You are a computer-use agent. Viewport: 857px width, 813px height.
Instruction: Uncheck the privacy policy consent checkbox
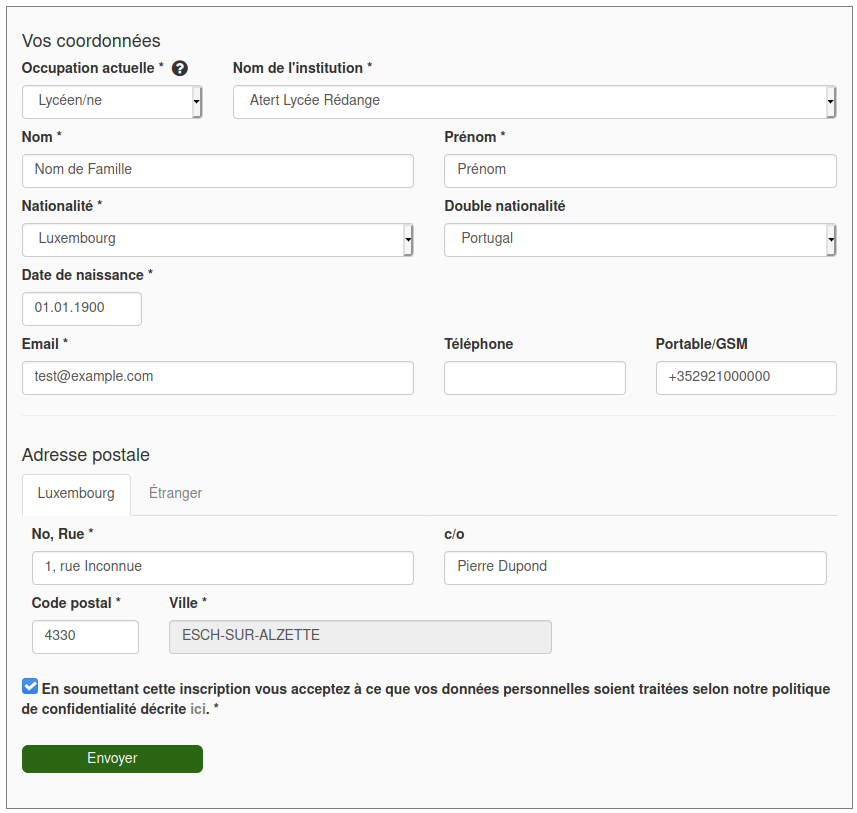tap(30, 686)
